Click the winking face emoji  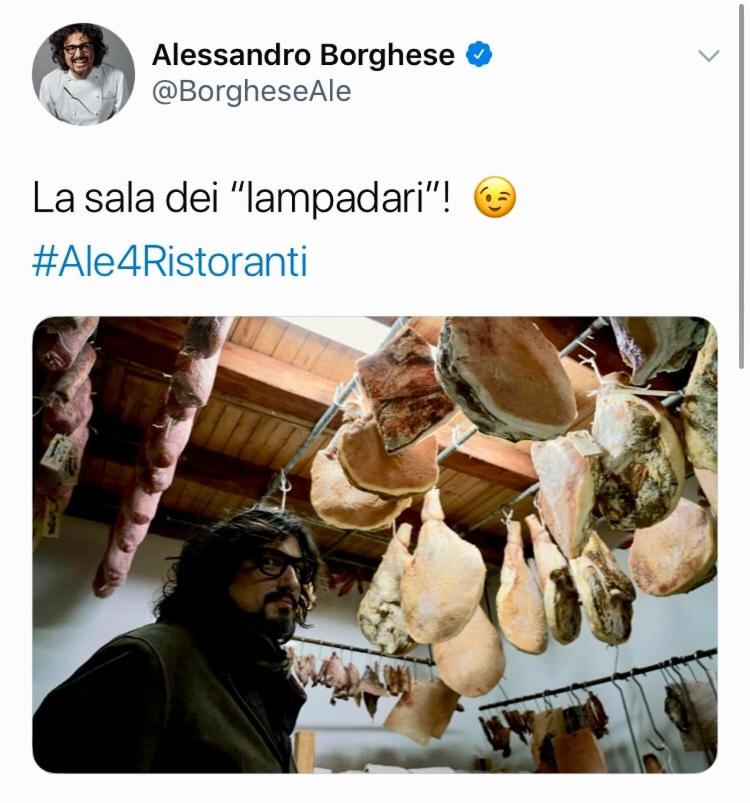tap(495, 197)
